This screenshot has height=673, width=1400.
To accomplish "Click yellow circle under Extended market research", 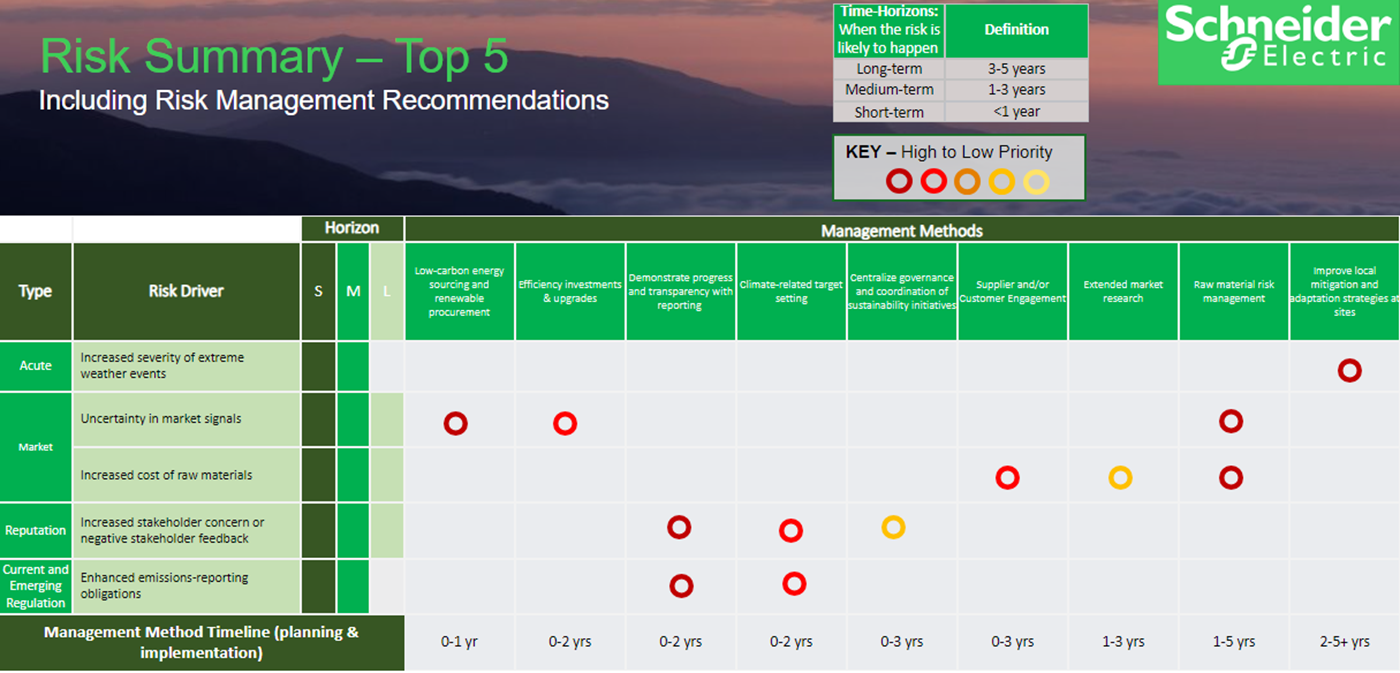I will (x=1120, y=478).
